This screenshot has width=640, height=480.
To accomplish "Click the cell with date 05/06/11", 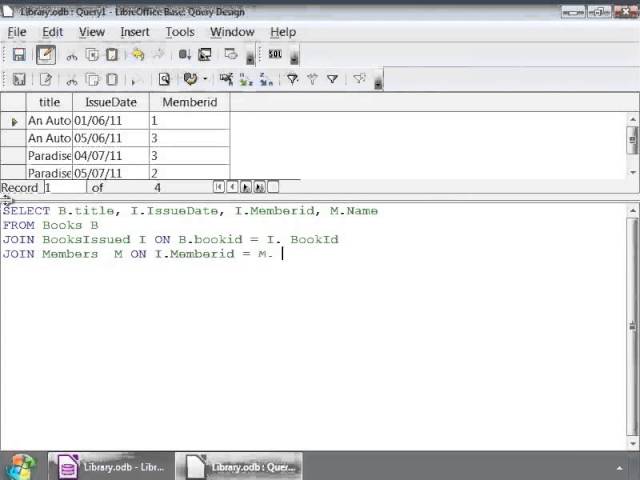I will coord(111,138).
